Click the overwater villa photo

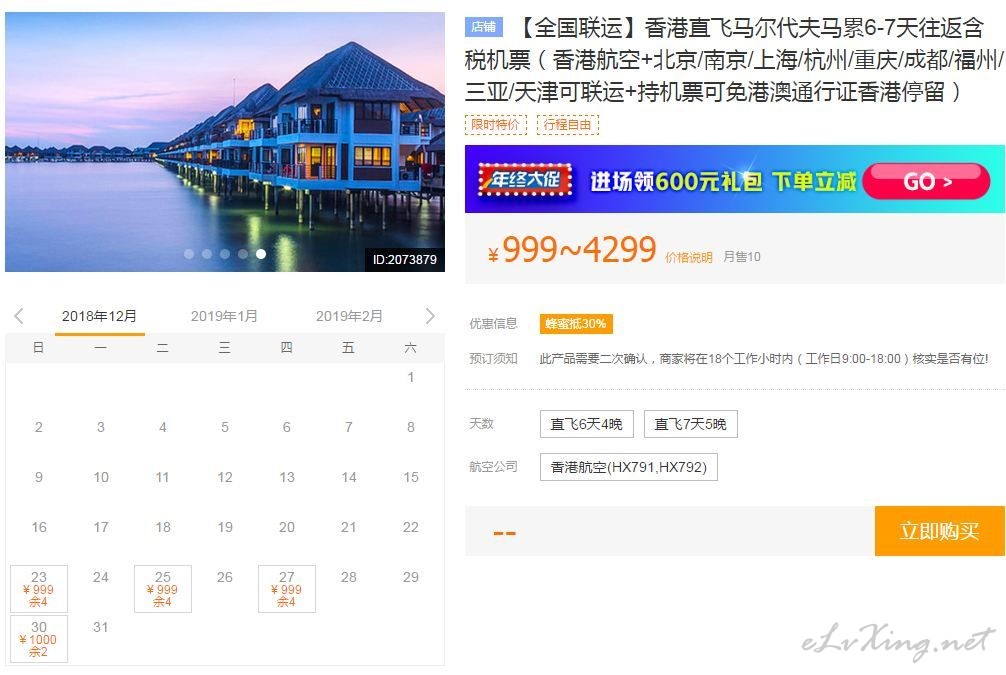225,142
